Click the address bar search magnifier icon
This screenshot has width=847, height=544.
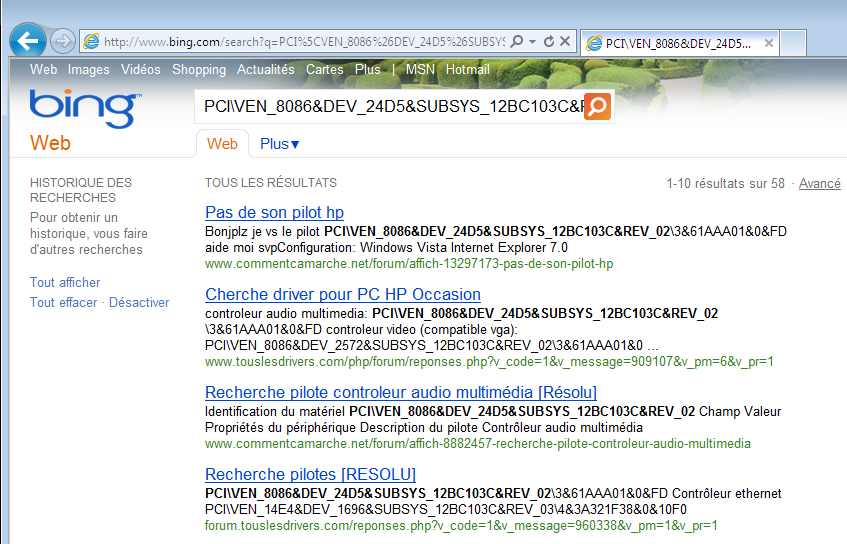click(517, 42)
